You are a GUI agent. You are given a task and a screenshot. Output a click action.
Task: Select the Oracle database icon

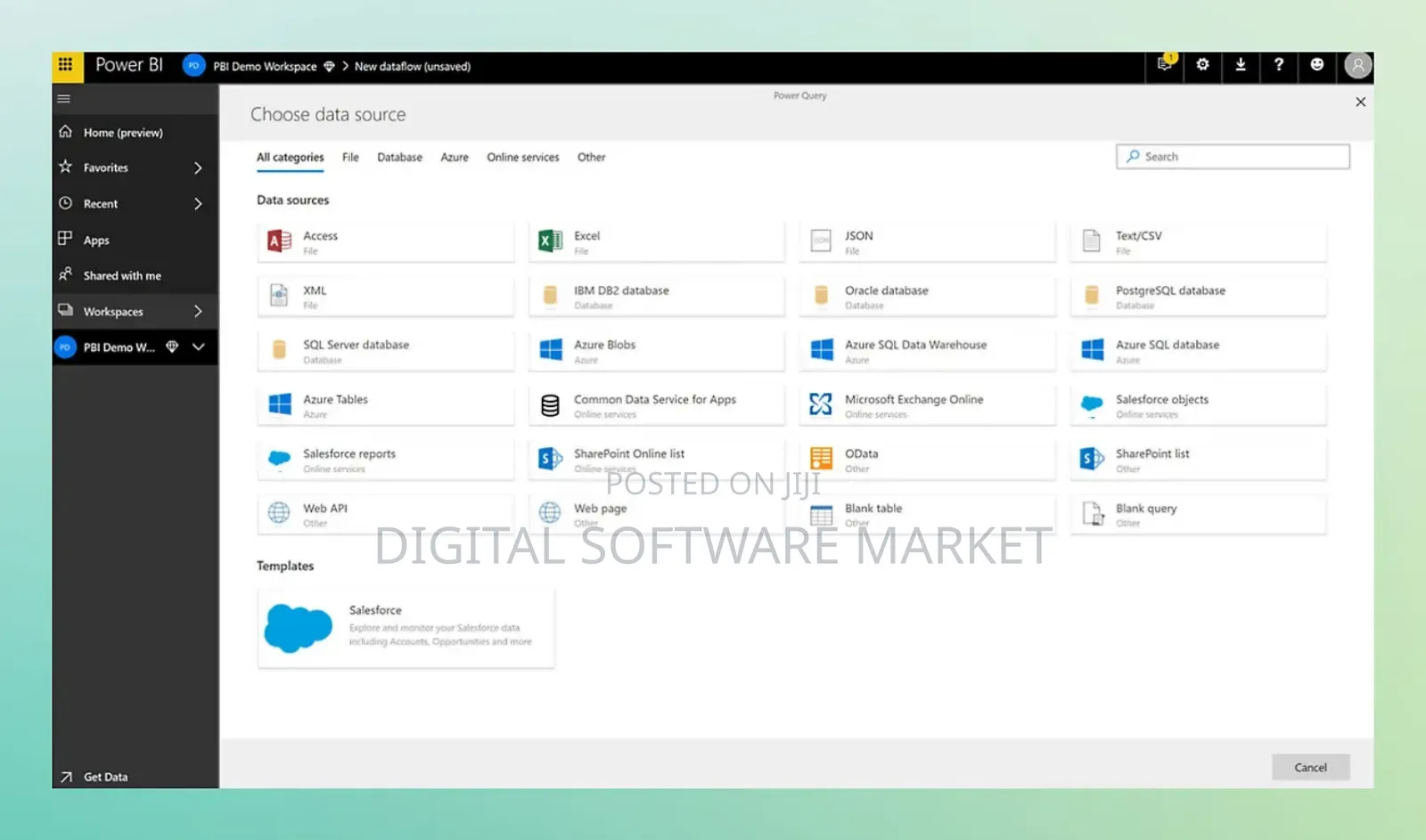click(x=821, y=295)
